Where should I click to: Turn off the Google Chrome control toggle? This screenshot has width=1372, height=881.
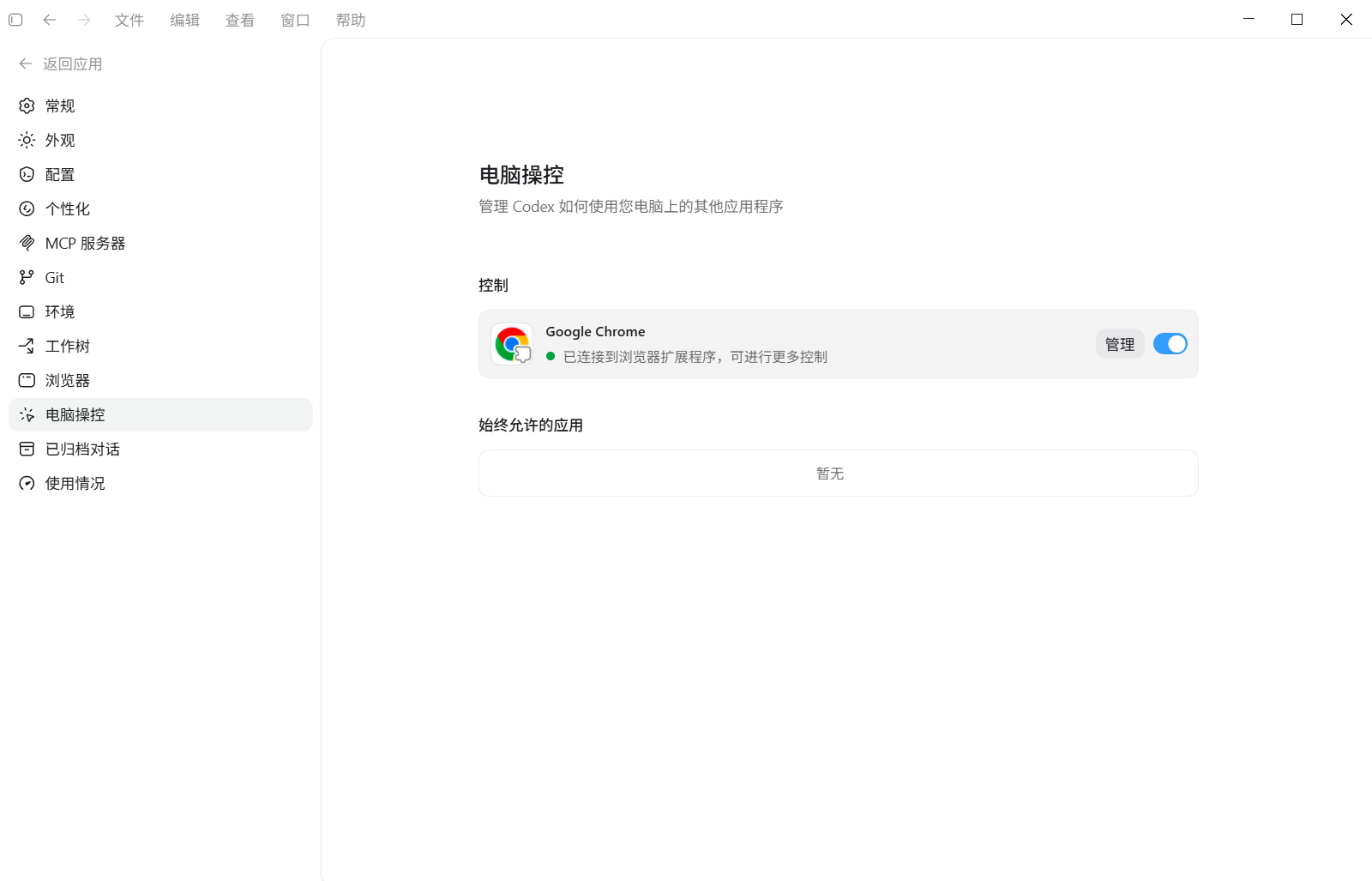1170,344
